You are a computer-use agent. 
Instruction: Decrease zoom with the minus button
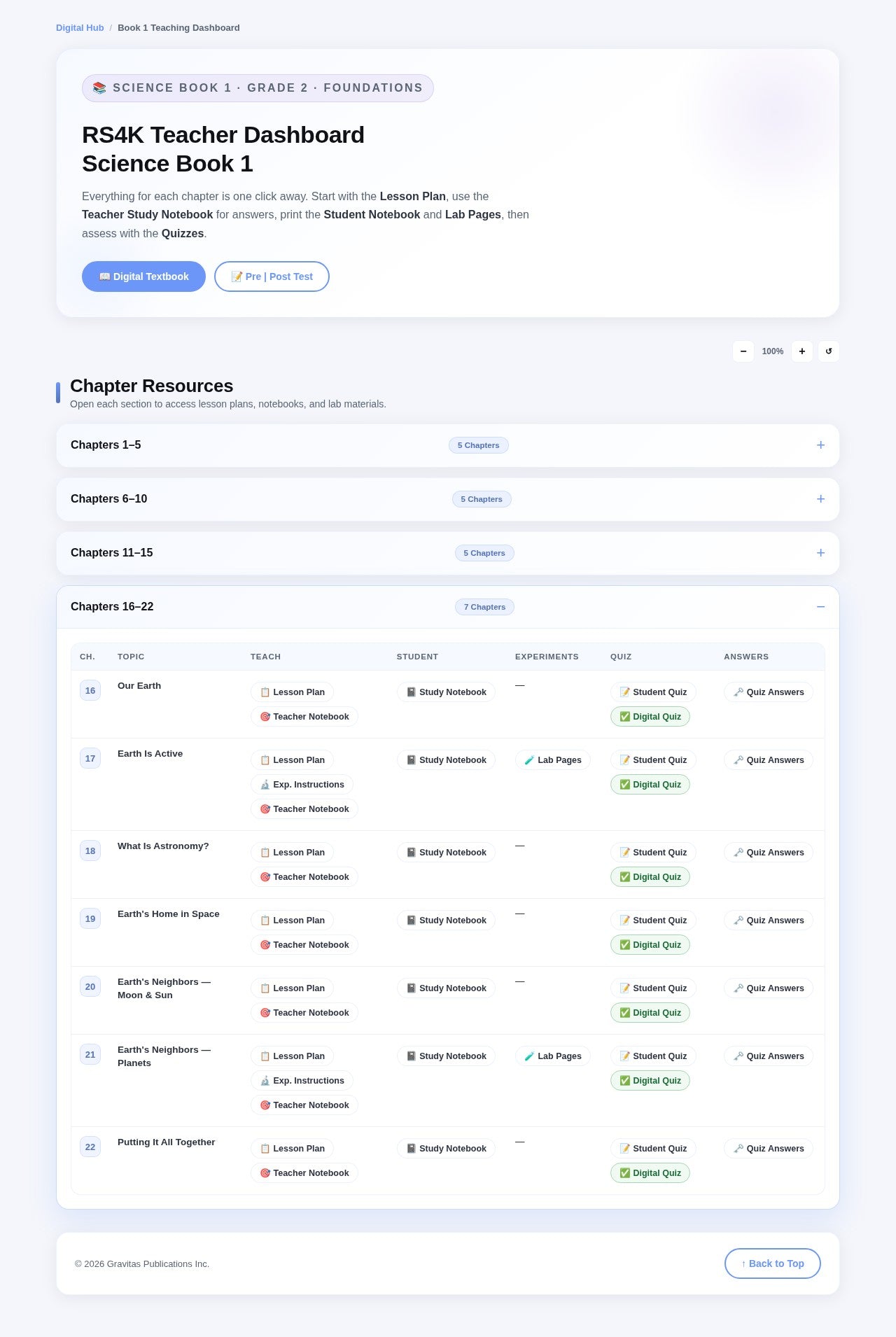point(743,351)
